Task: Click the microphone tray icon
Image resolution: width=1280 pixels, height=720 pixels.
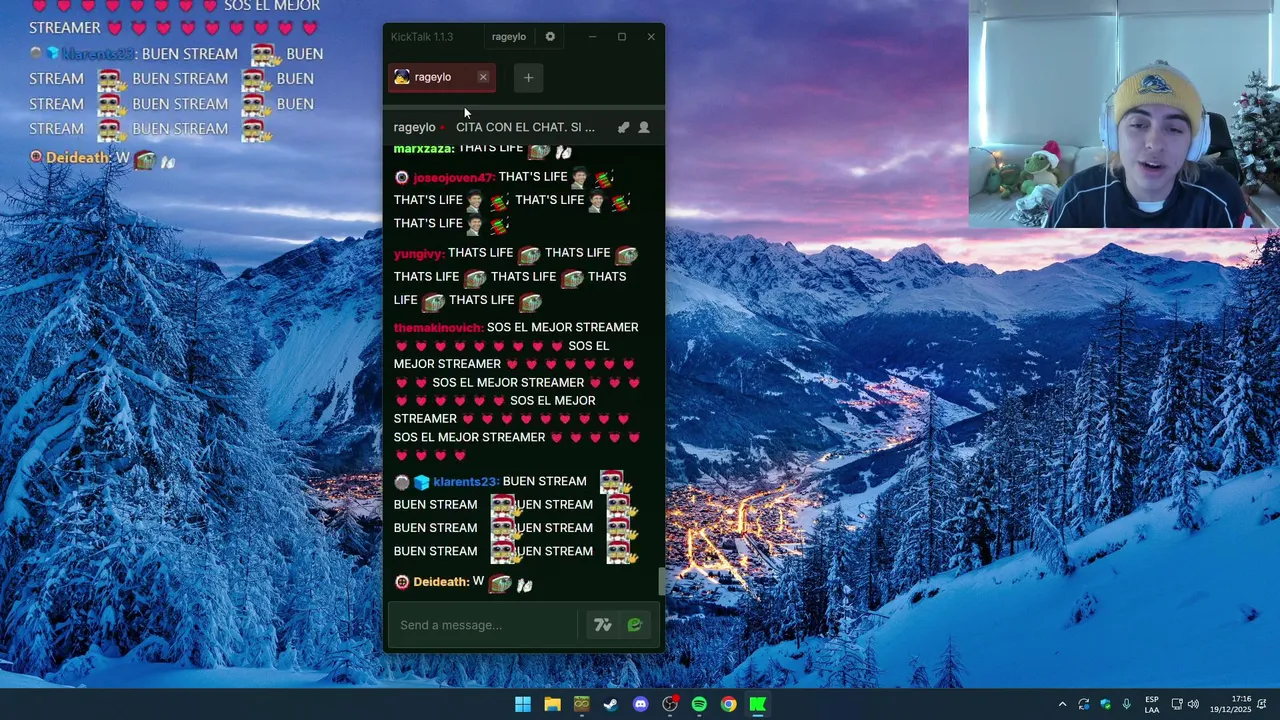Action: 1126,705
